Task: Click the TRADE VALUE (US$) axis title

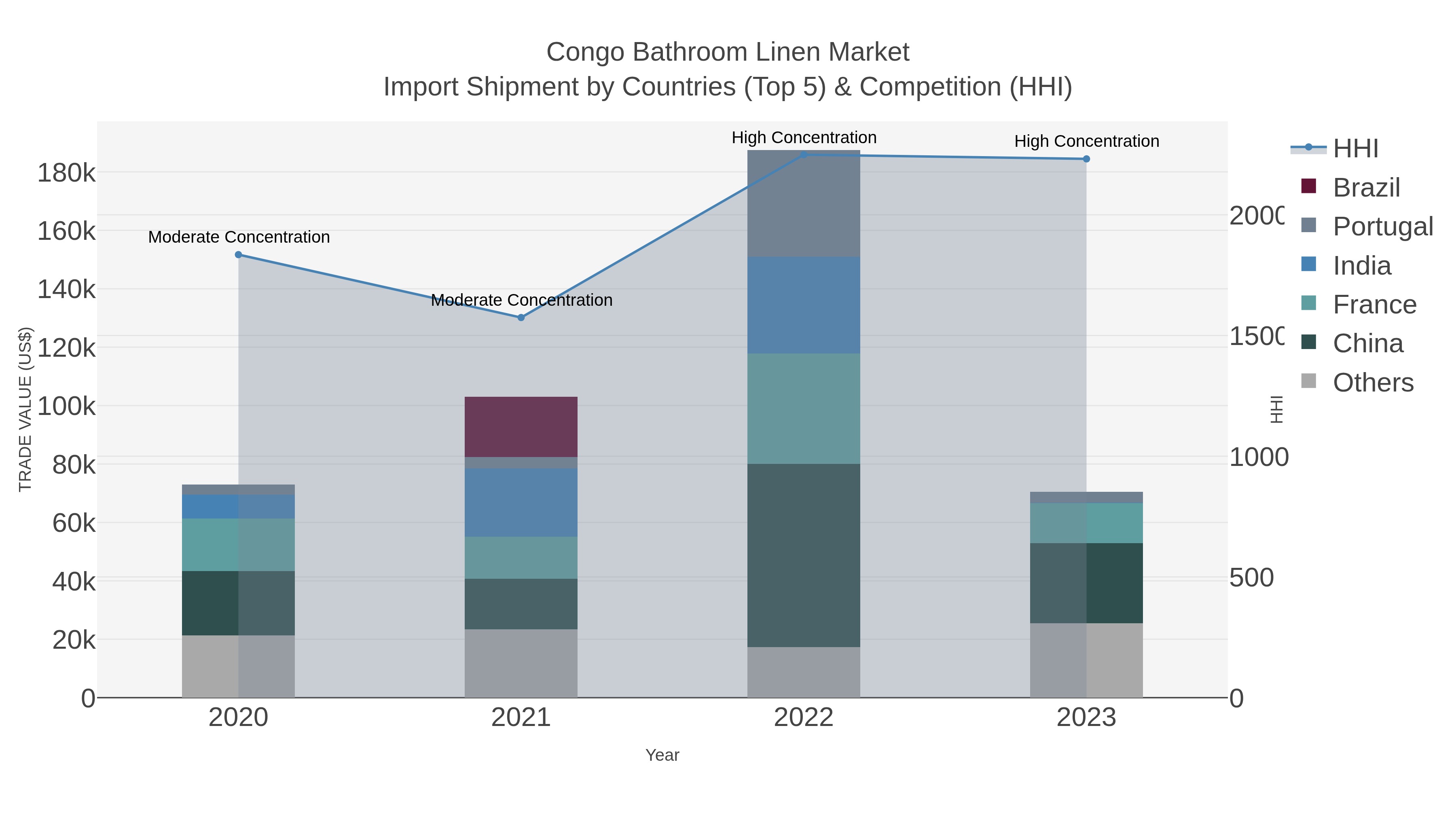Action: click(25, 409)
